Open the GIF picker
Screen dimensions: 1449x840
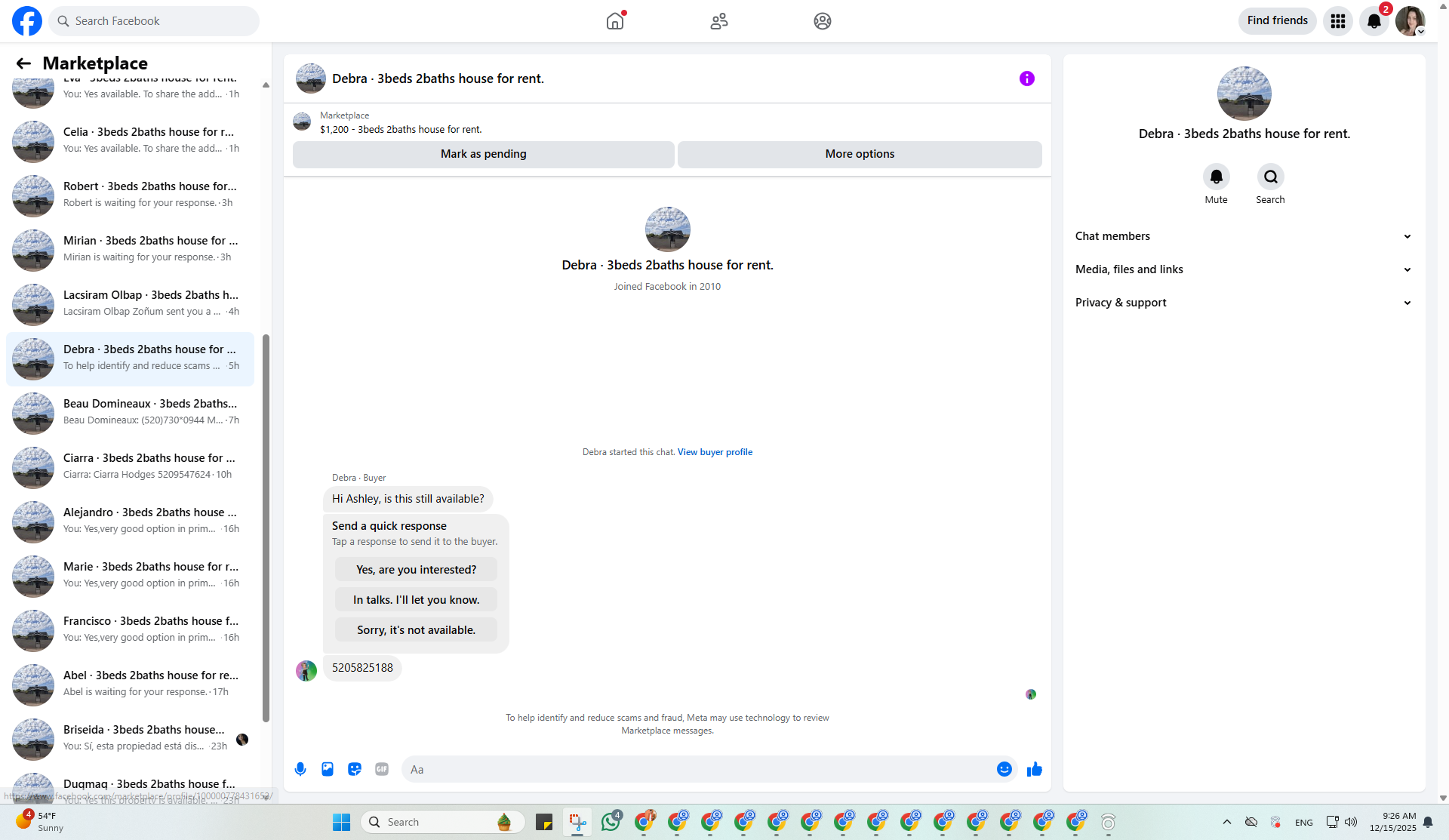382,769
